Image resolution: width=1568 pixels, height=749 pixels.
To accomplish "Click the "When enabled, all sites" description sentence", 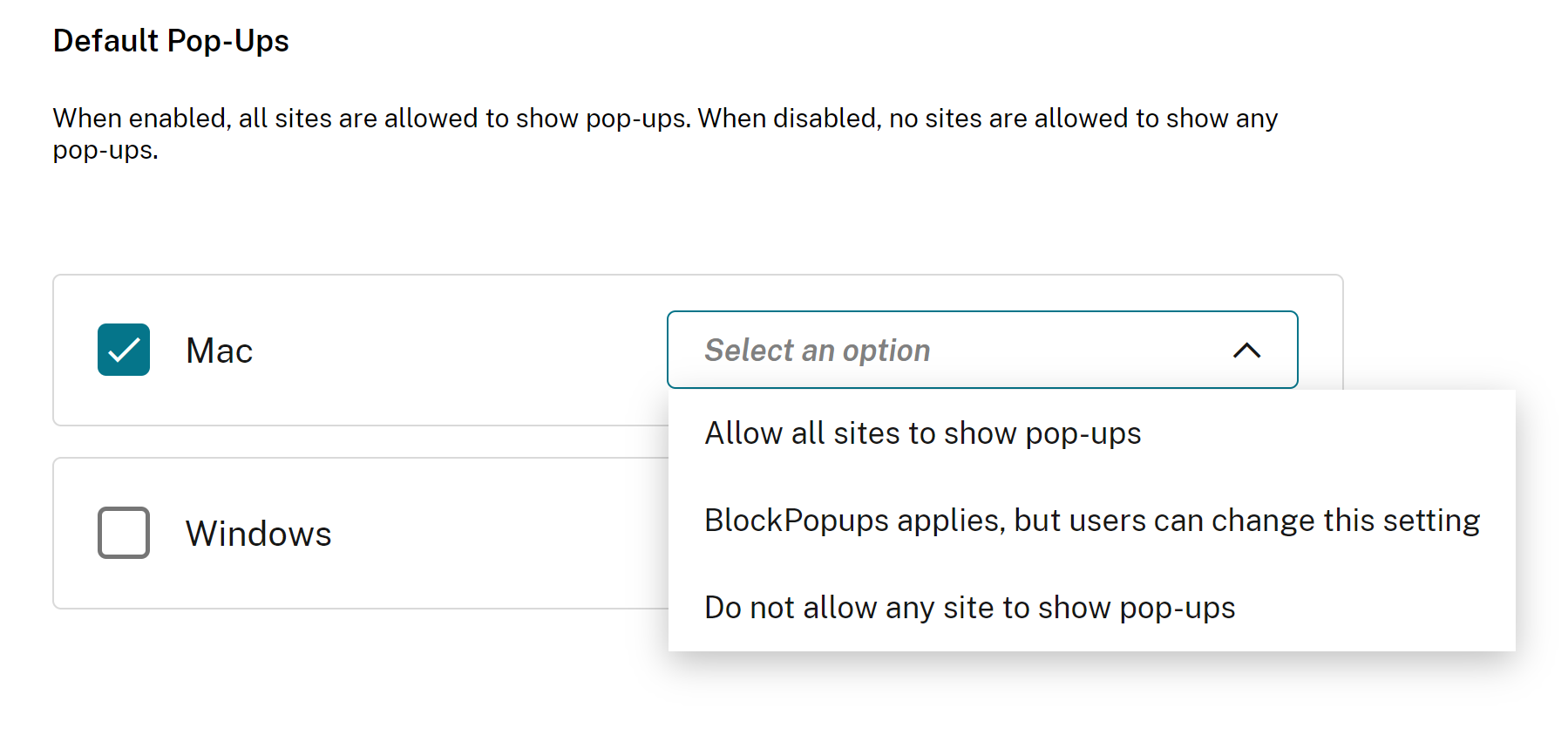I will pos(371,119).
